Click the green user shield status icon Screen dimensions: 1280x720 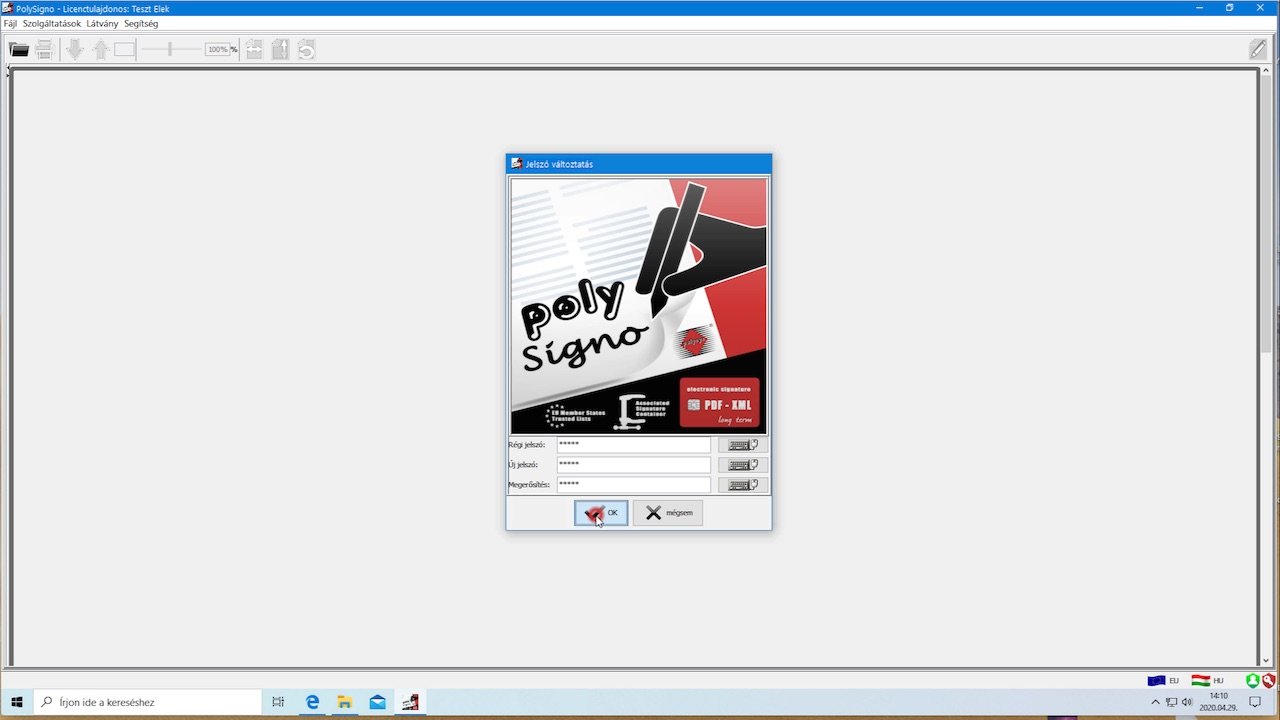[x=1253, y=680]
